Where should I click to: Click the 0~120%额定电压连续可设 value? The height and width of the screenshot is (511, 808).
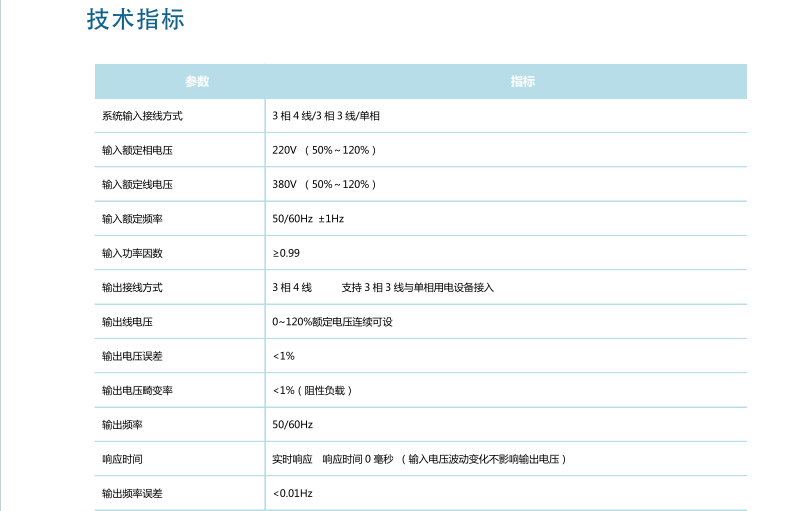click(332, 322)
